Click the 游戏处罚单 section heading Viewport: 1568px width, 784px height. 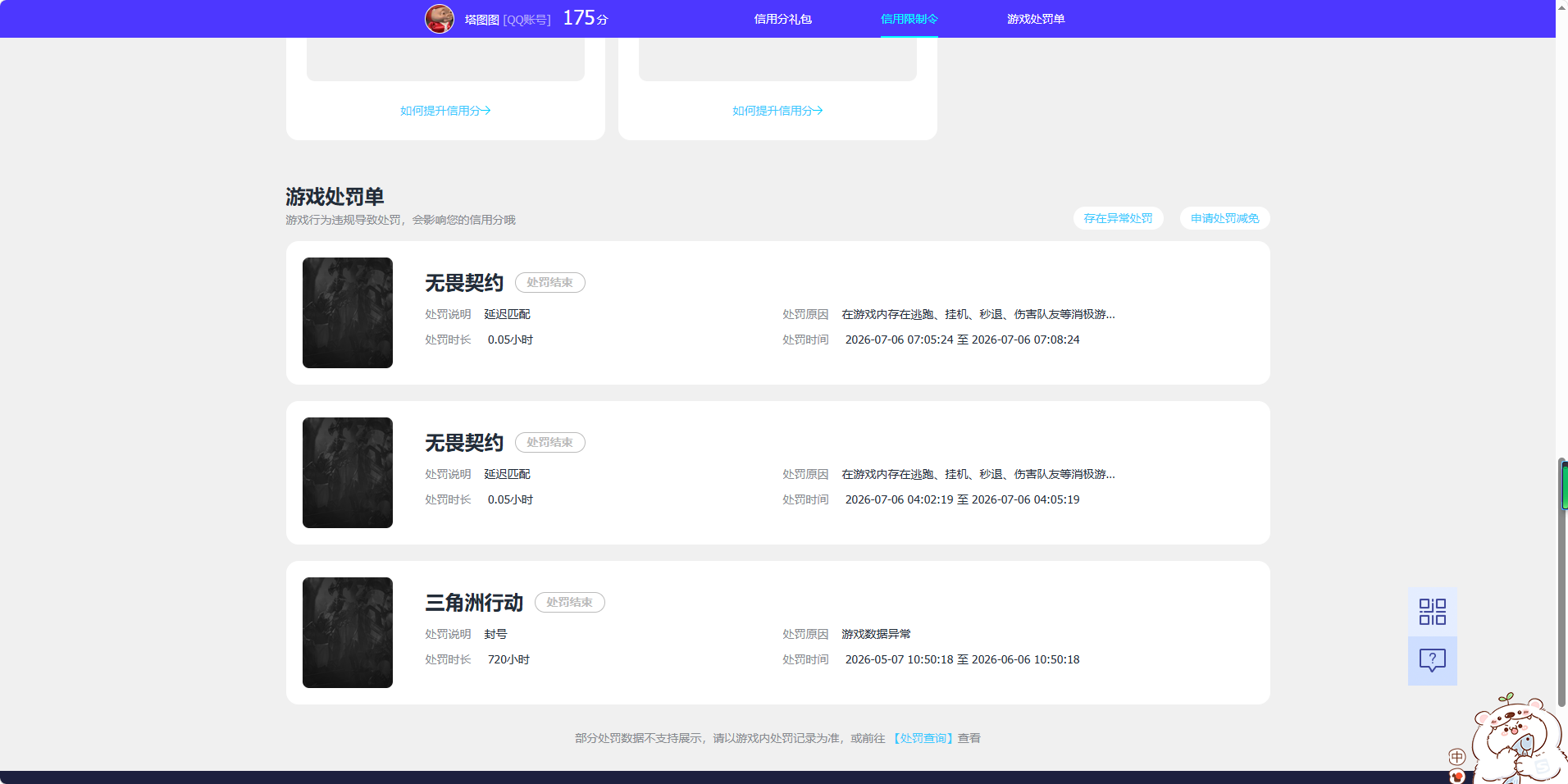[x=335, y=197]
